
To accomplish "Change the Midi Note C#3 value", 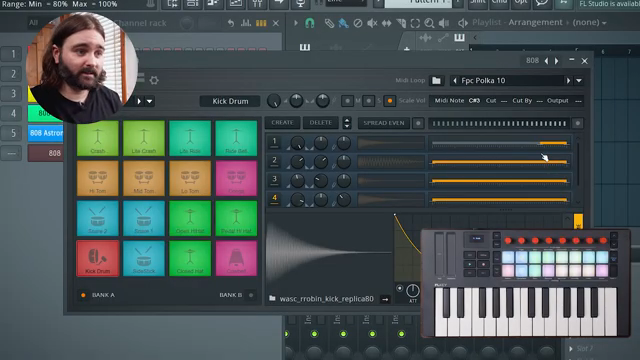I will tap(474, 100).
